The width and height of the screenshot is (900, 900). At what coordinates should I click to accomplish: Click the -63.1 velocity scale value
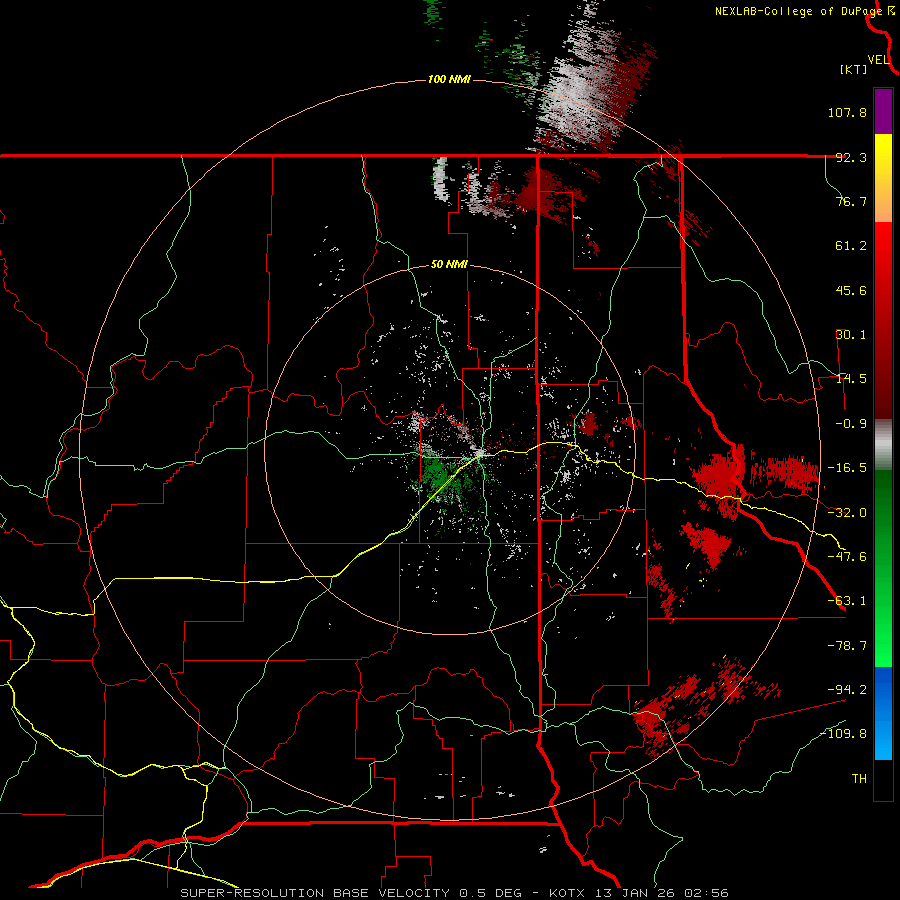tap(847, 601)
